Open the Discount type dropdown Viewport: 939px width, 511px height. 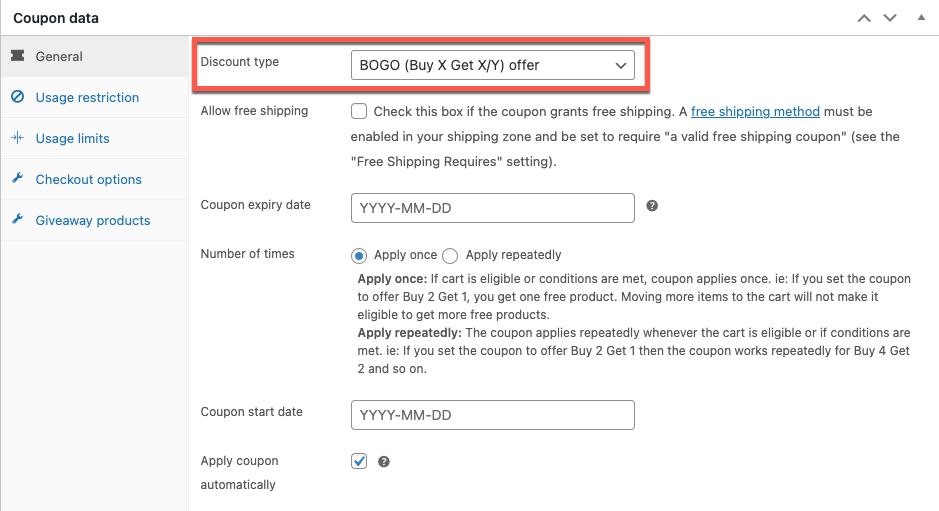[492, 65]
